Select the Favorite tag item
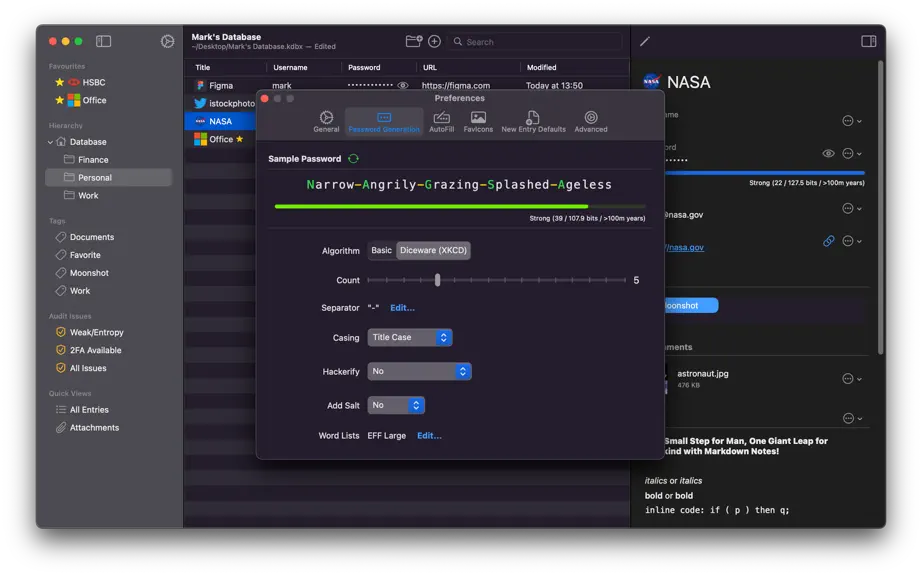This screenshot has height=576, width=922. click(85, 256)
